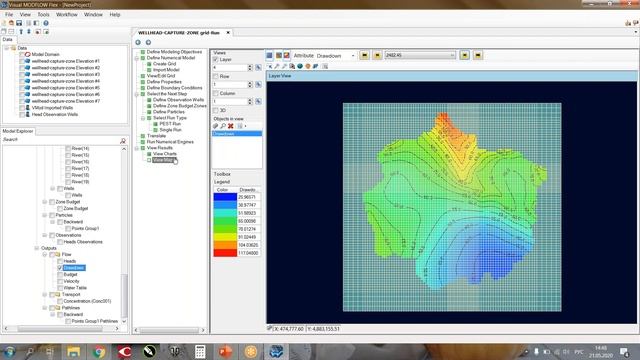640x360 pixels.
Task: Collapse the Select Run Type workflow node
Action: click(143, 118)
